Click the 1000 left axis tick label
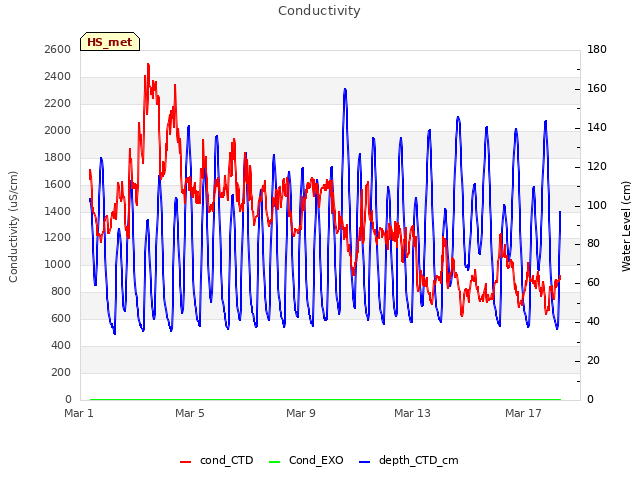The image size is (640, 480). tap(58, 264)
